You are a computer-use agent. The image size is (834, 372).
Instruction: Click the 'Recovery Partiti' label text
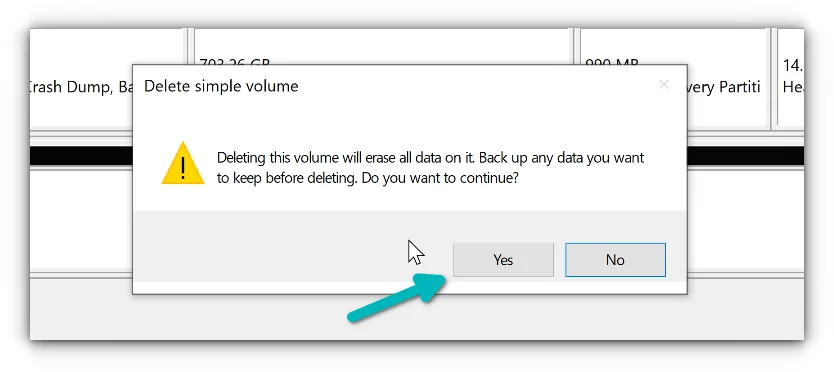click(724, 87)
